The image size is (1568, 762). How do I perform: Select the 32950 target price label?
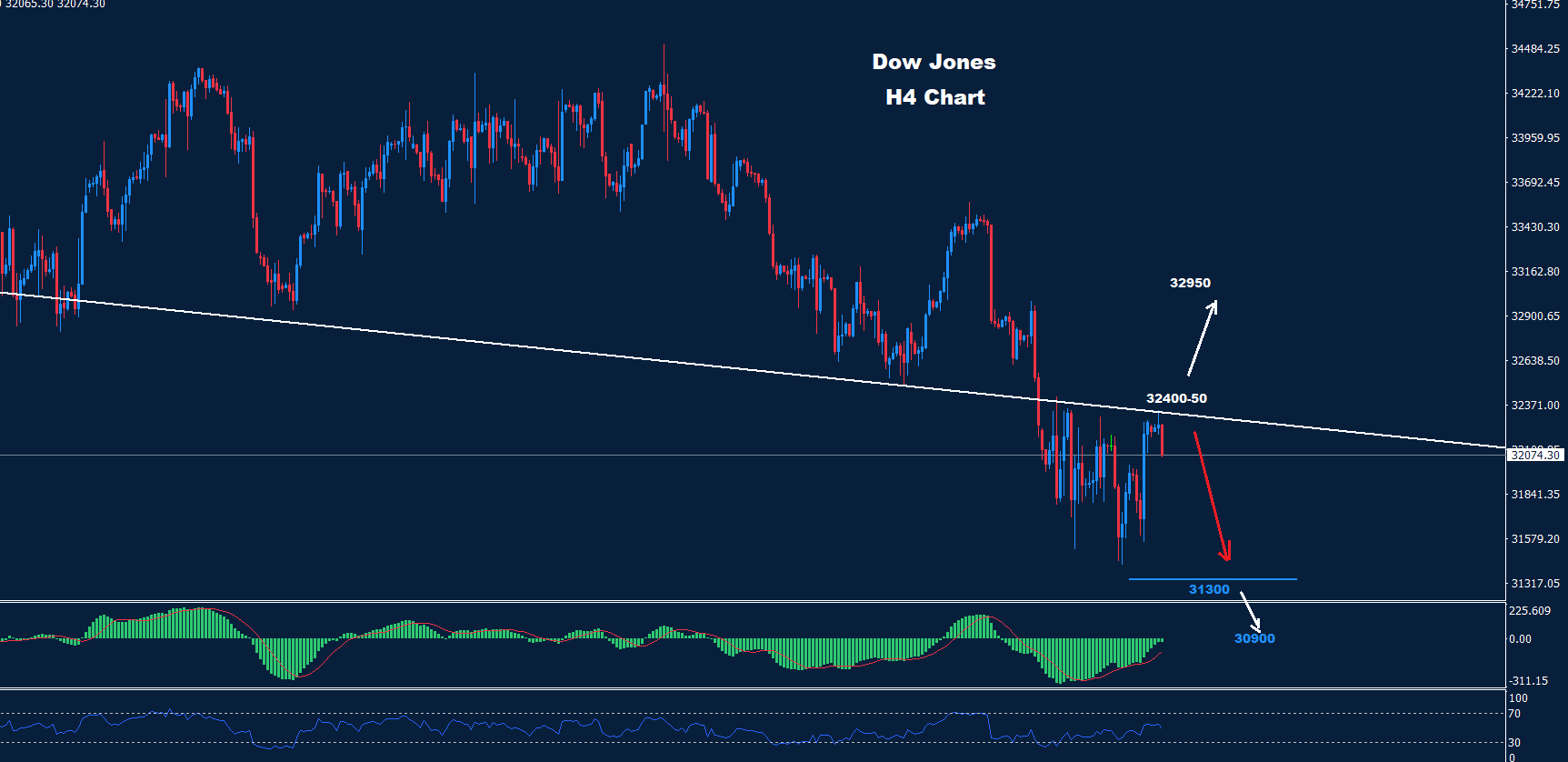[x=1190, y=283]
